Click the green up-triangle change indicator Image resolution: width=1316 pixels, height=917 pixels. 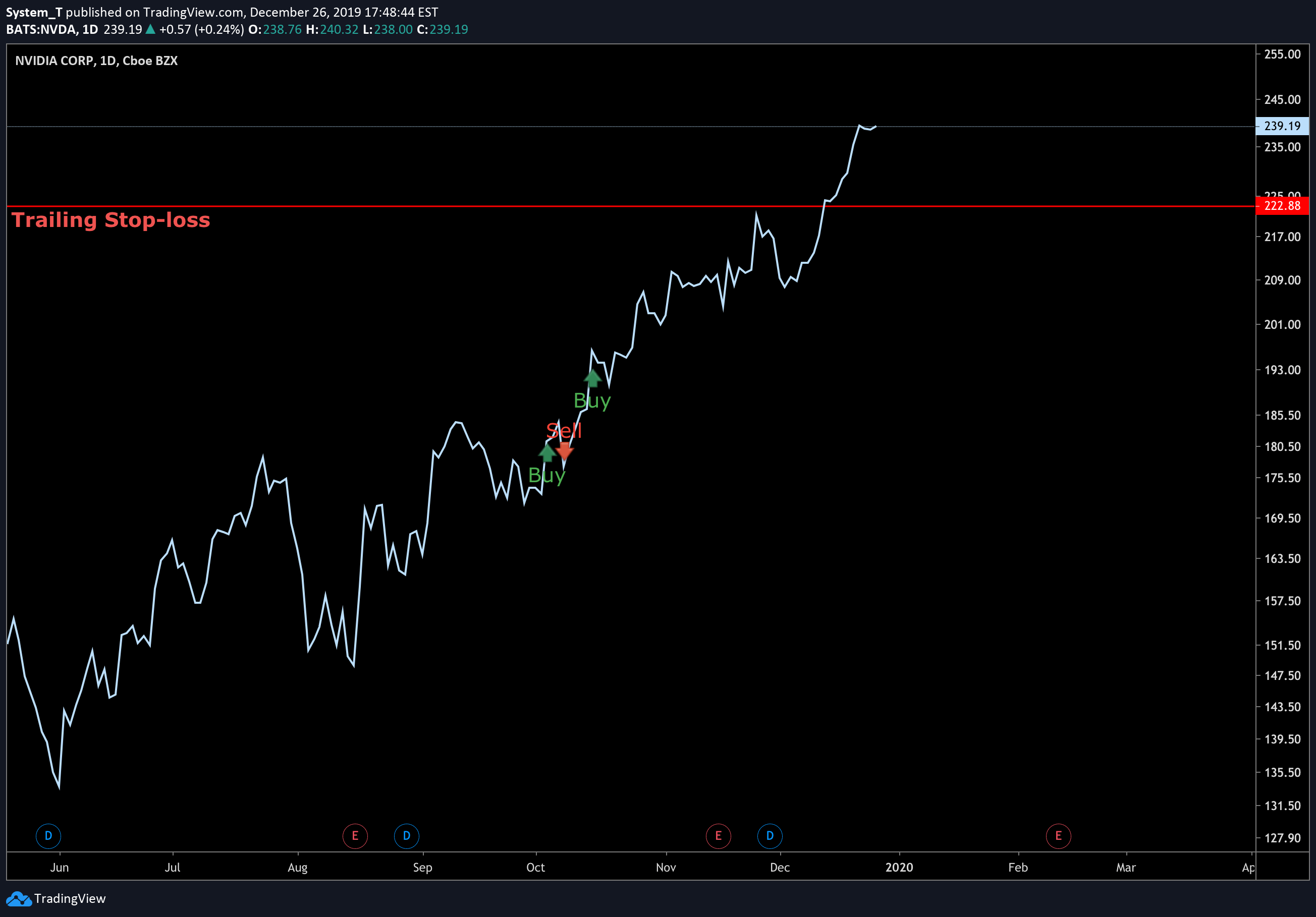click(x=150, y=29)
